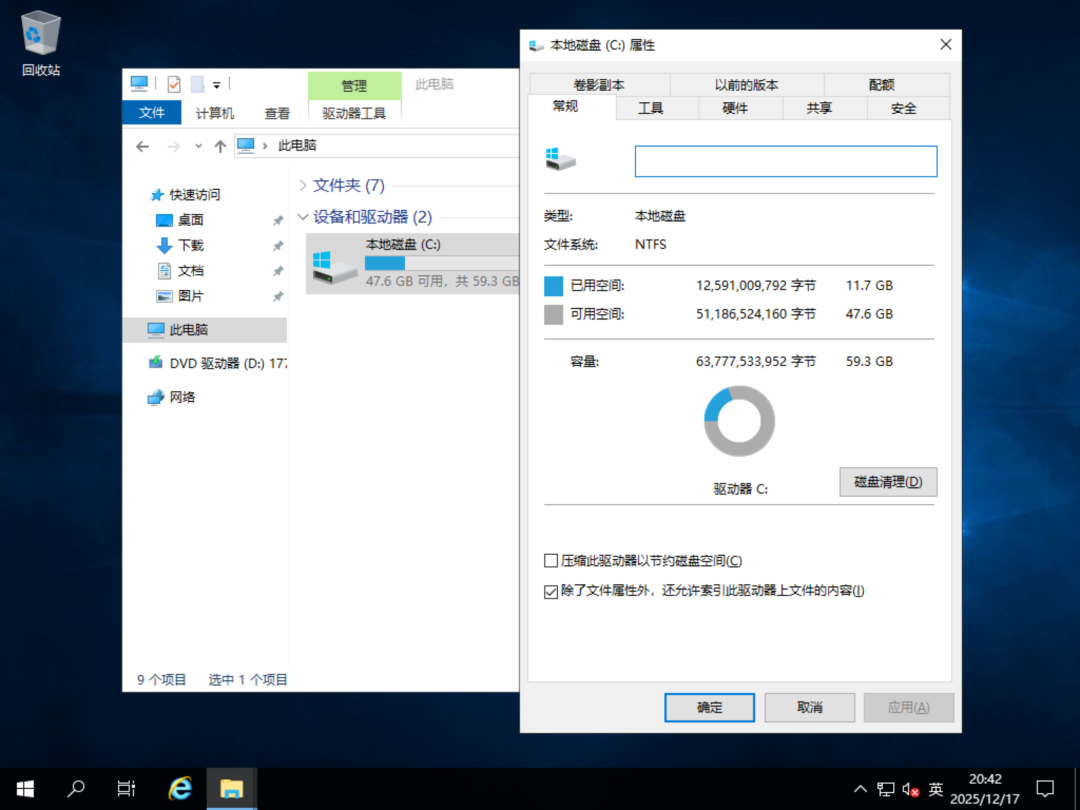1080x810 pixels.
Task: Unmute the speaker in the system tray
Action: (x=912, y=787)
